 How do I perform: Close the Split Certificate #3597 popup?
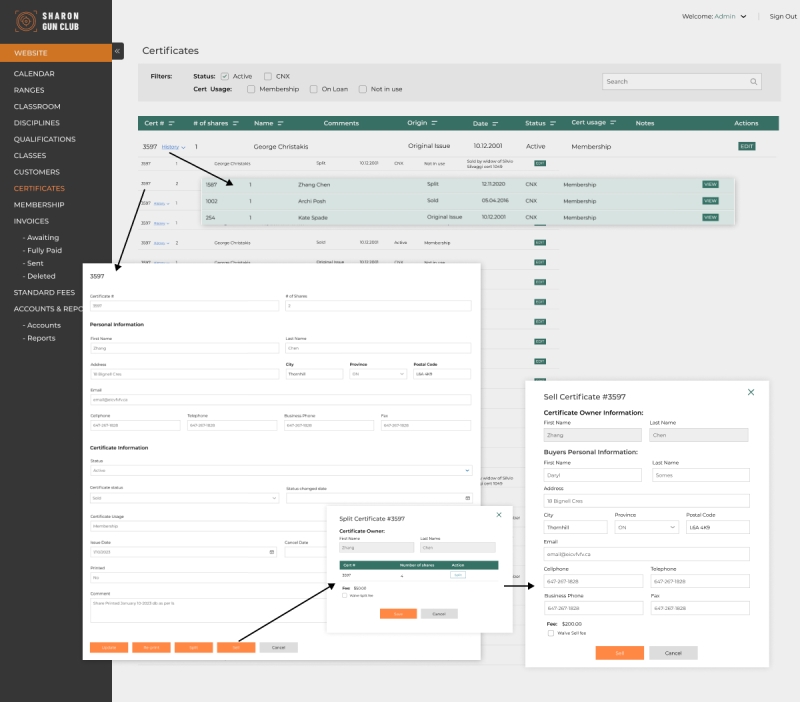(x=498, y=514)
